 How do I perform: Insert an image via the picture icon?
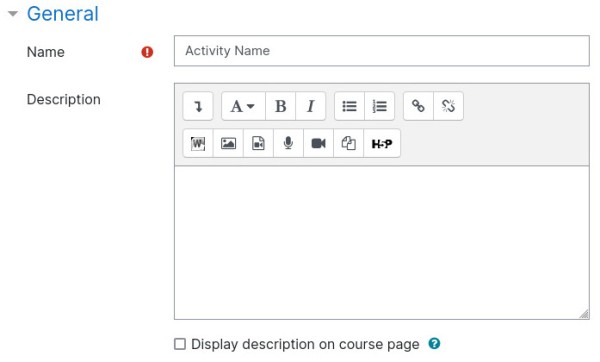pos(228,143)
